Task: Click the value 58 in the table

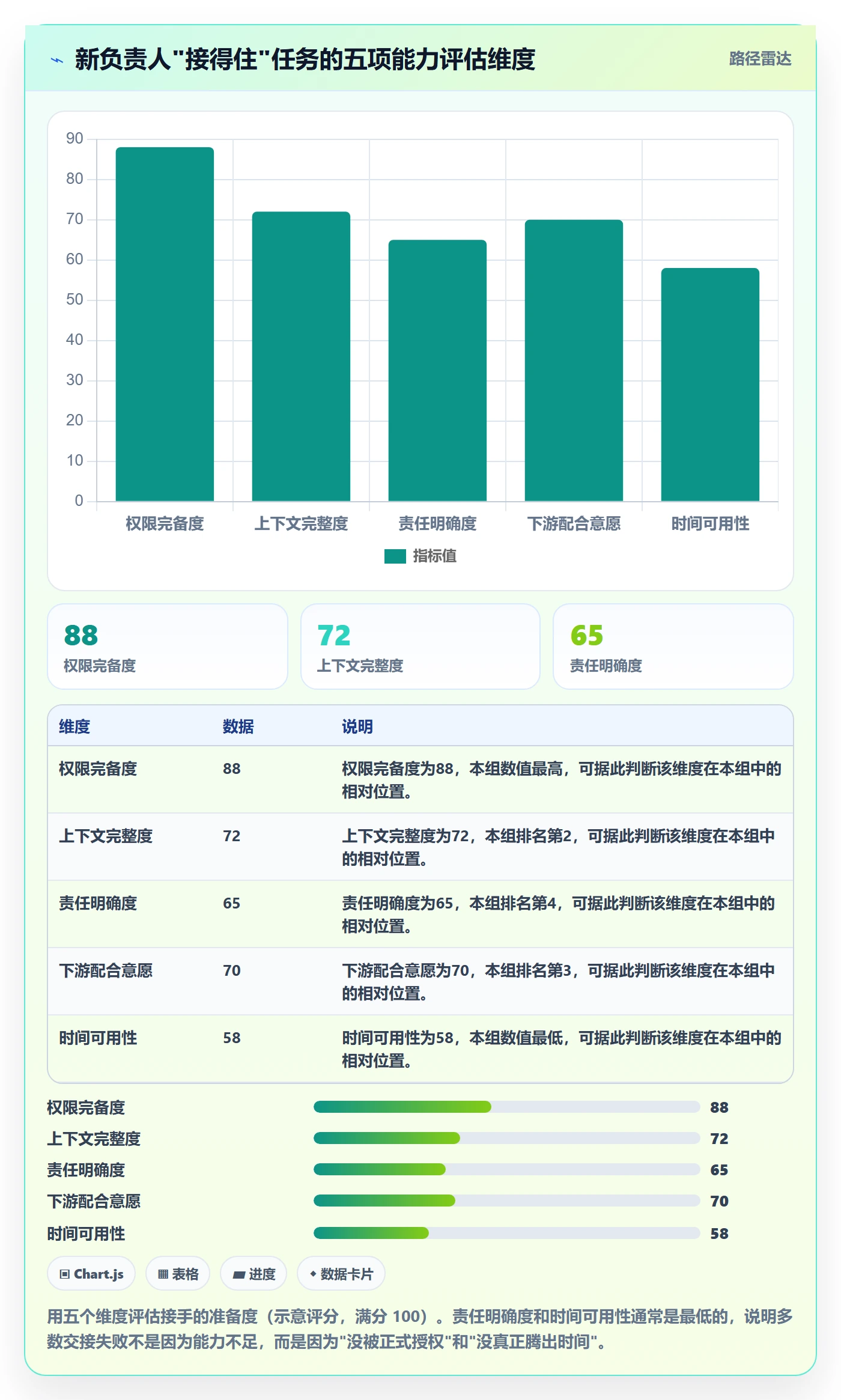Action: 232,1038
